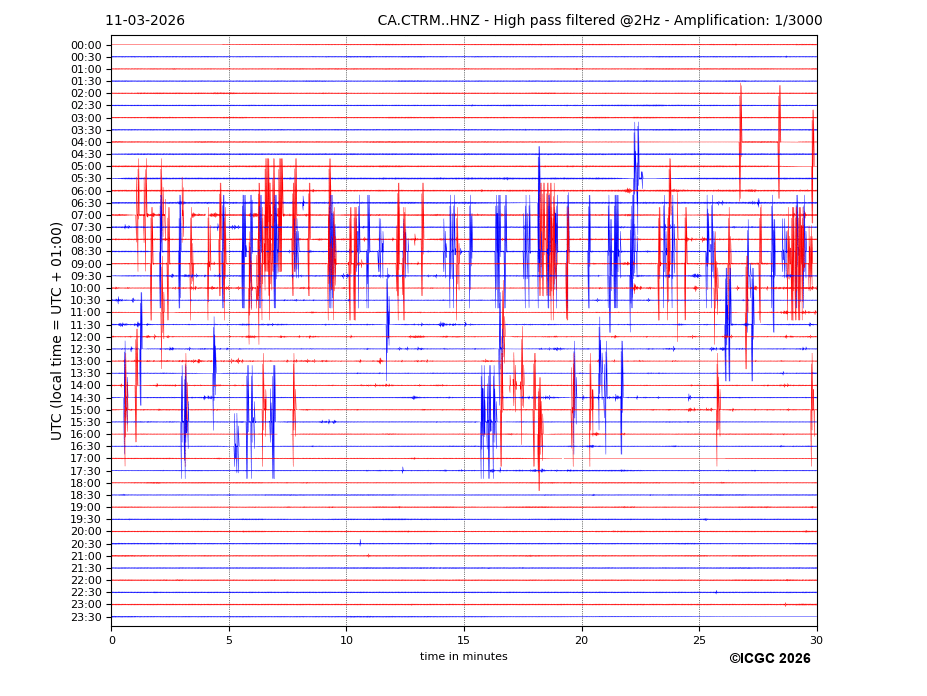This screenshot has width=927, height=696.
Task: Click the ©ICGC 2026 copyright text
Action: 769,658
